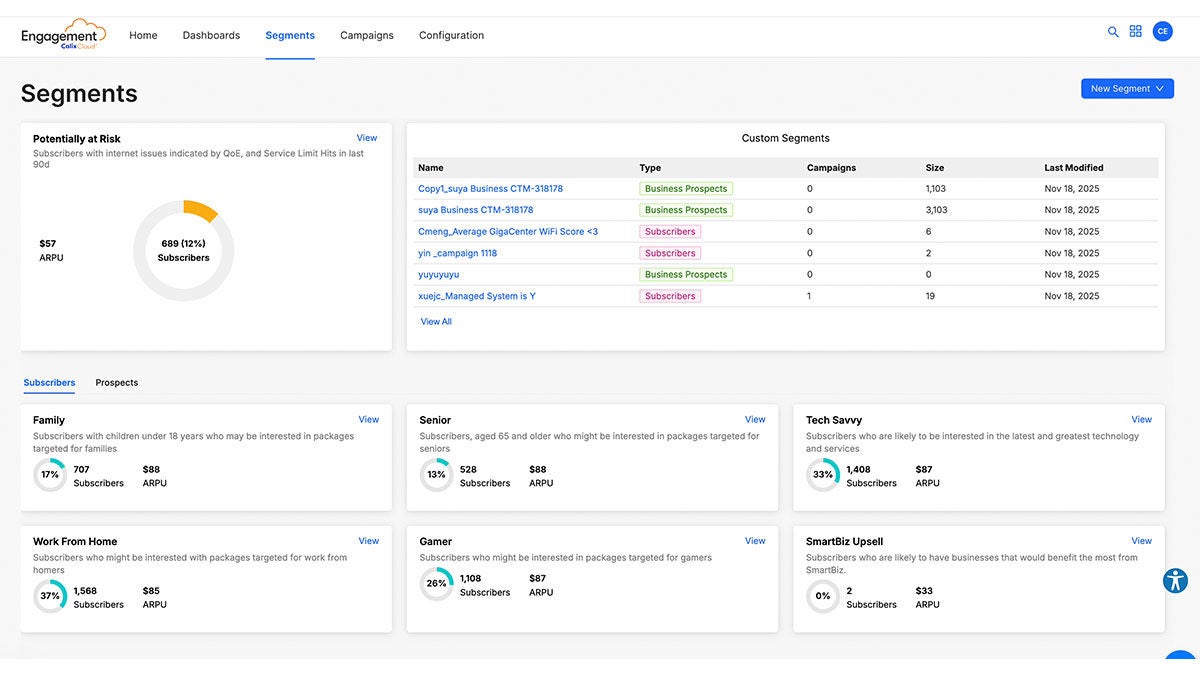Screen dimensions: 1200x675
Task: View the Gamer segment details
Action: click(x=755, y=540)
